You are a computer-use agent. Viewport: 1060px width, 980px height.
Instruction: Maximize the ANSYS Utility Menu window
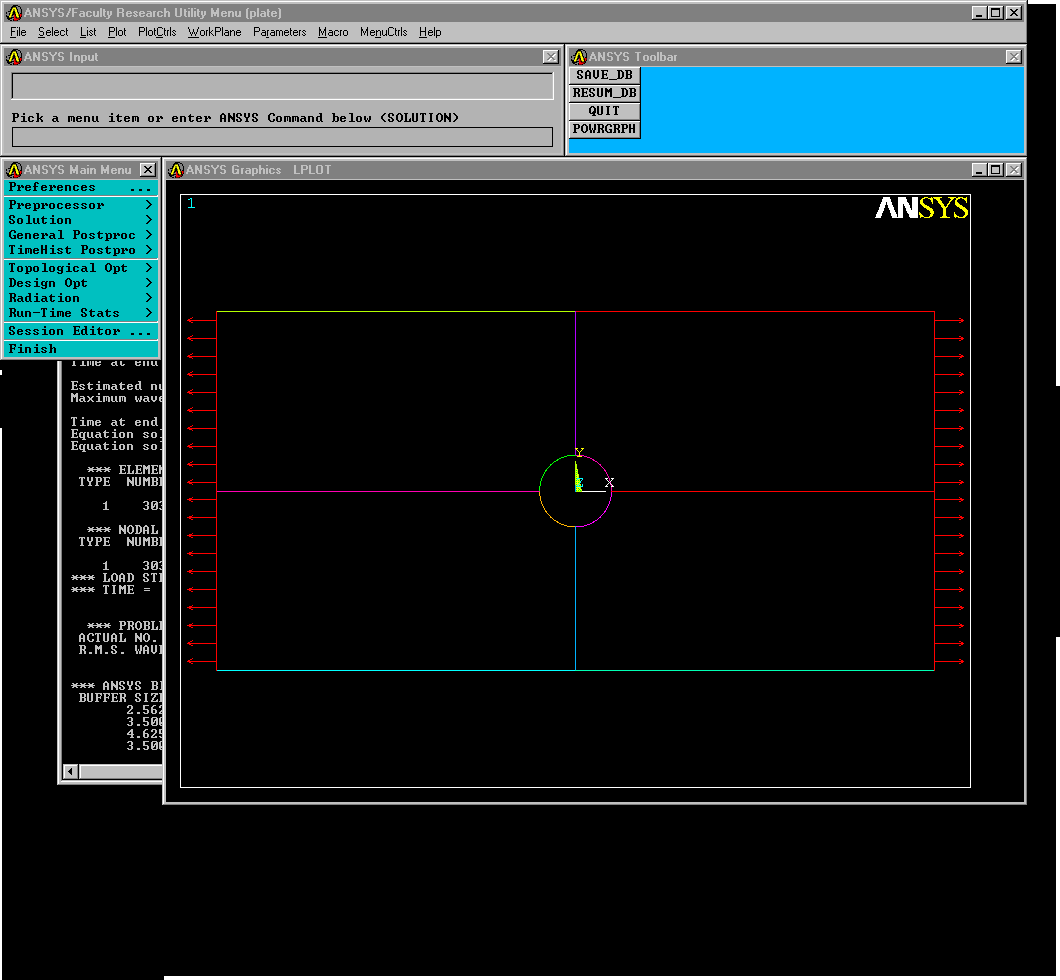(x=996, y=13)
